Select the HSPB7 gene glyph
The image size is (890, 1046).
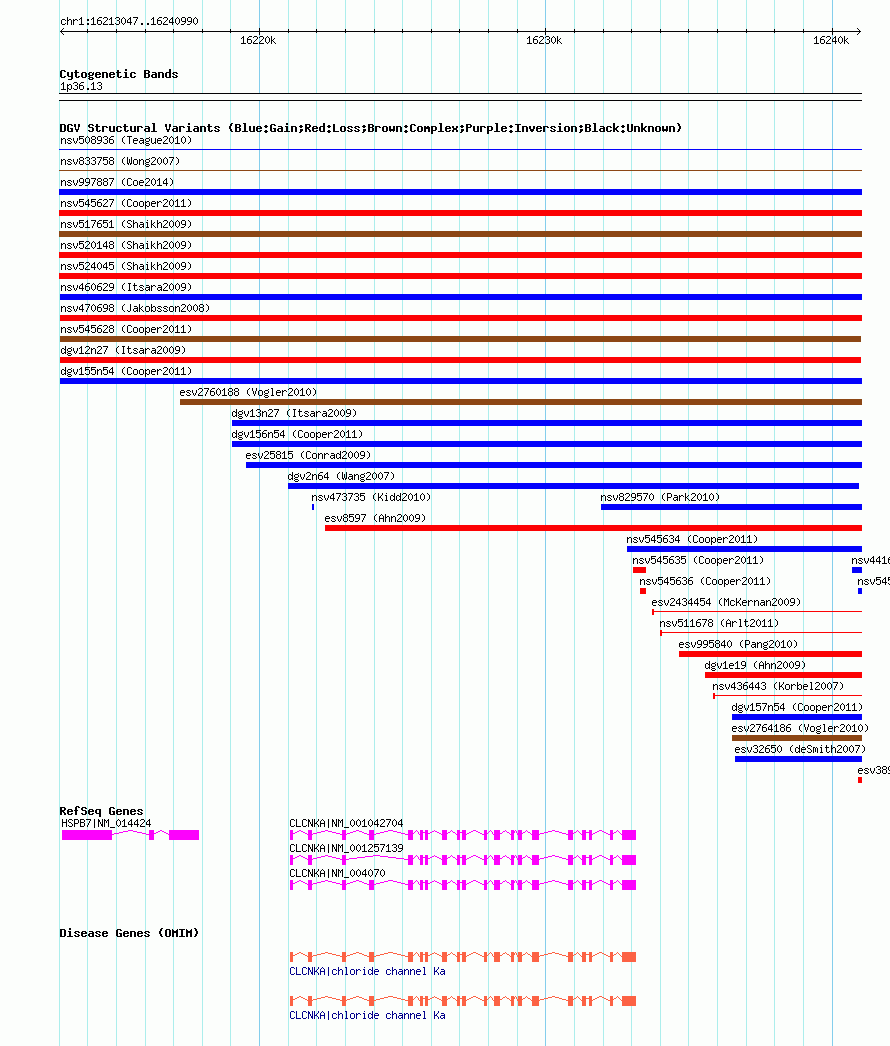point(130,835)
